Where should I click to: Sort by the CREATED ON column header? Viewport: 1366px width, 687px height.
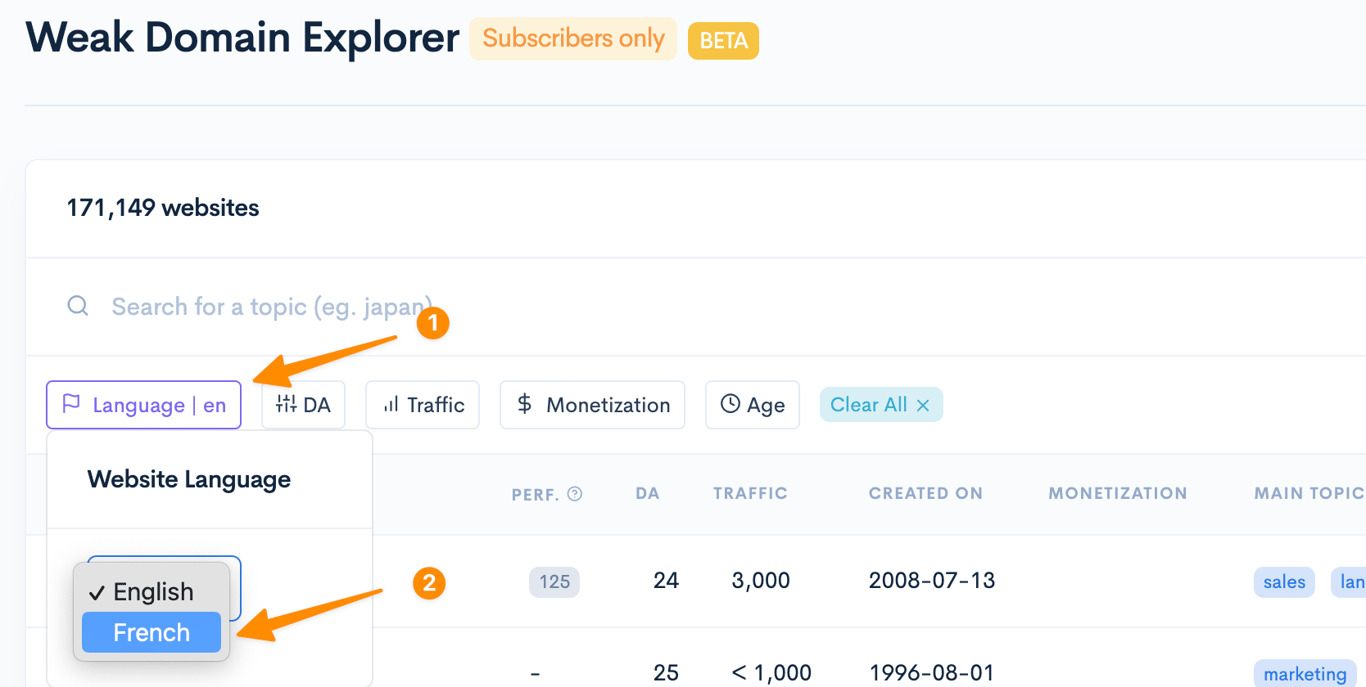[x=926, y=493]
